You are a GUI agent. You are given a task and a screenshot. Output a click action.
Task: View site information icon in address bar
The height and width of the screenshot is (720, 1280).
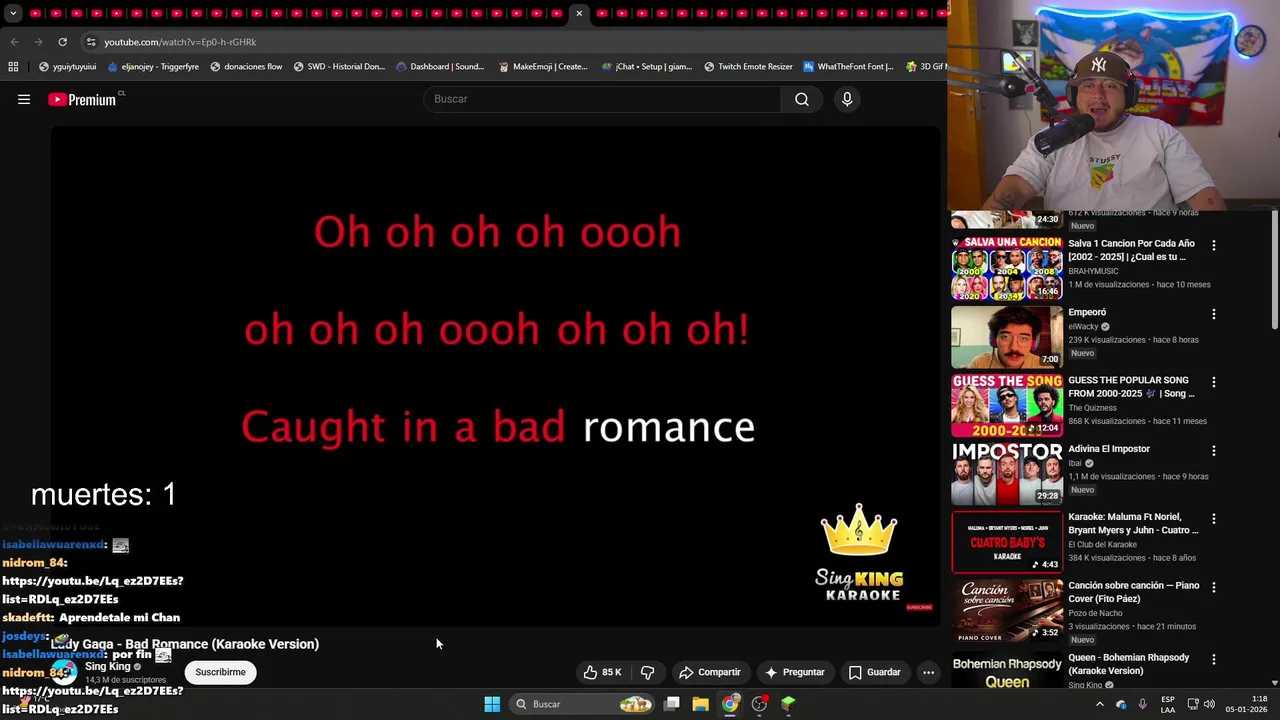90,42
